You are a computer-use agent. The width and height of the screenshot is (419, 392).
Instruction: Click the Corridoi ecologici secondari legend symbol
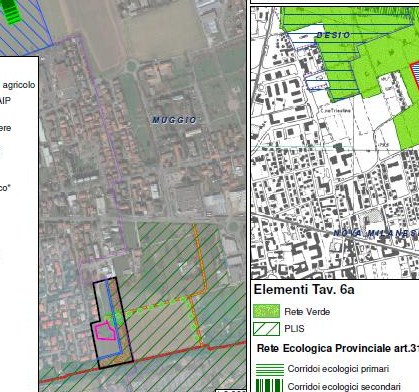coord(269,386)
